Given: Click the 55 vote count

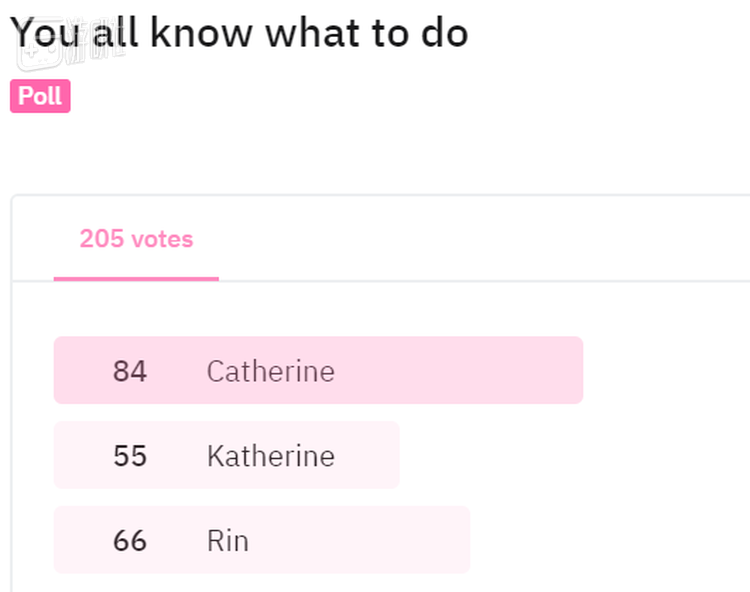Looking at the screenshot, I should [x=130, y=456].
